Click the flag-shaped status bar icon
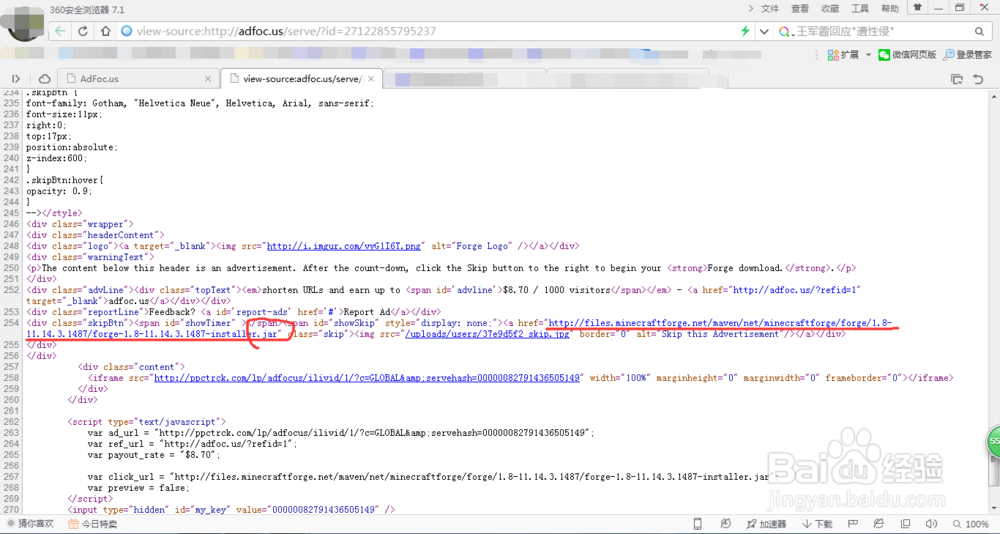The height and width of the screenshot is (534, 1000). click(853, 524)
